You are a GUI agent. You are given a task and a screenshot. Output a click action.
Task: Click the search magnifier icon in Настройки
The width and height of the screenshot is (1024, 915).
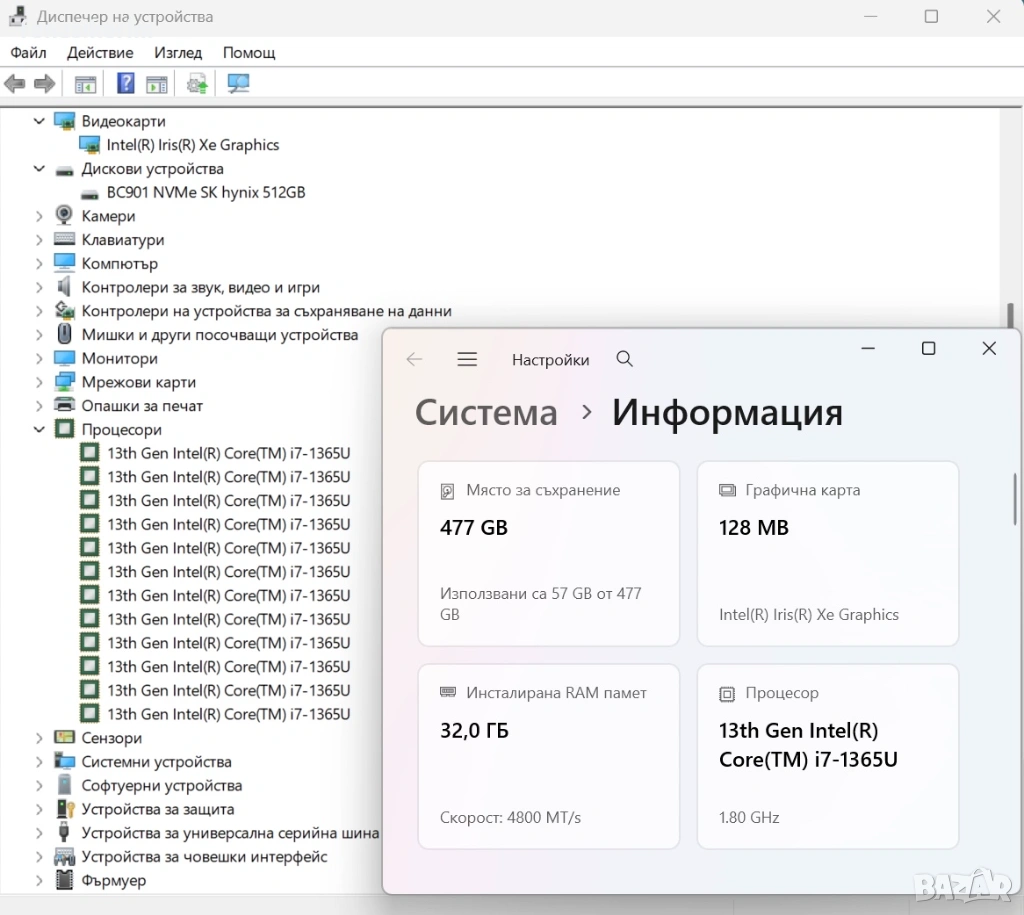(625, 360)
